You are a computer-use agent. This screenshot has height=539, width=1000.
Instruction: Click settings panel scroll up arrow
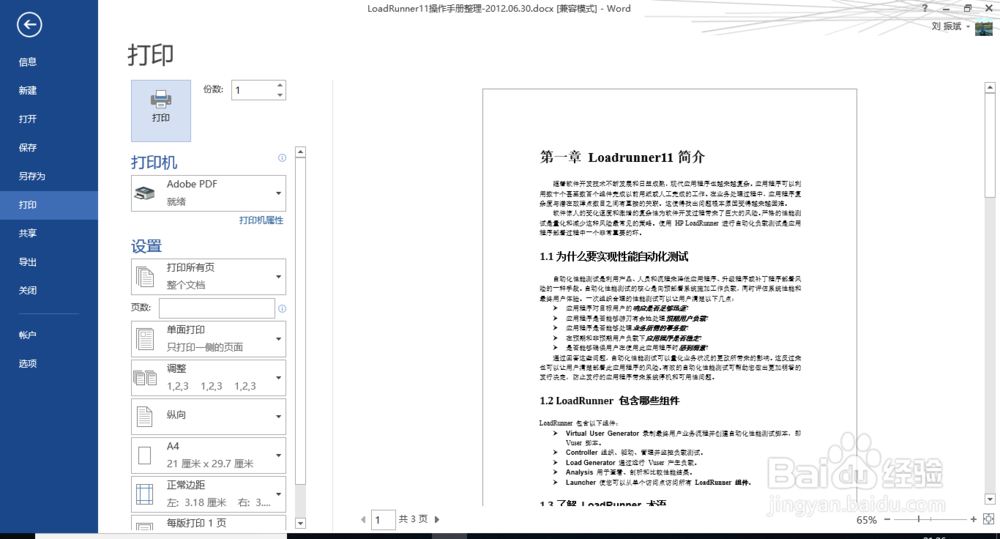pyautogui.click(x=300, y=152)
